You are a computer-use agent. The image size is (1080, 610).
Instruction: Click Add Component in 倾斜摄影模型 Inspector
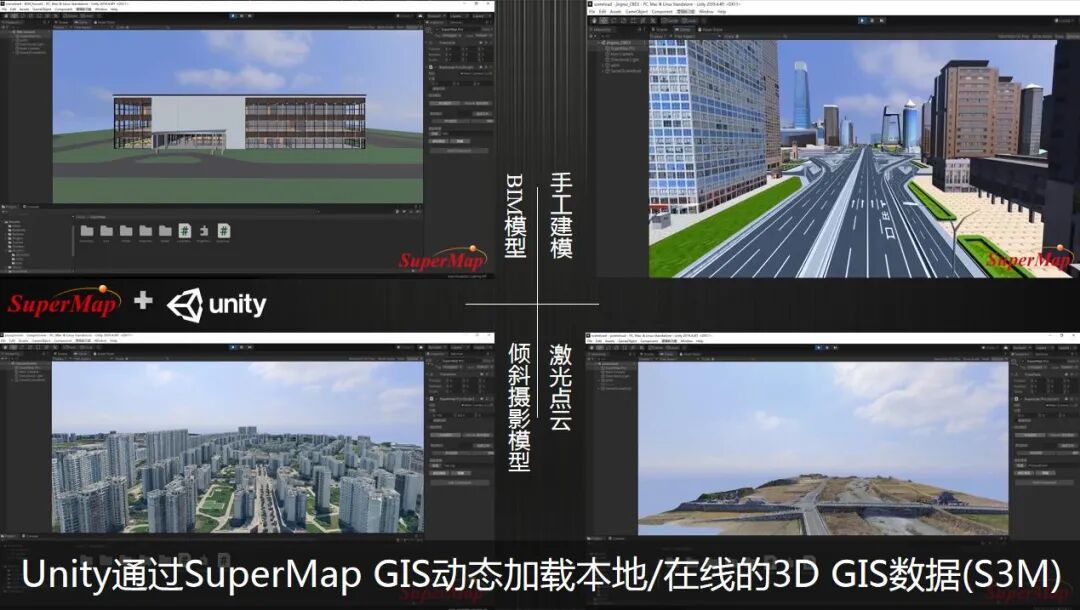(459, 483)
